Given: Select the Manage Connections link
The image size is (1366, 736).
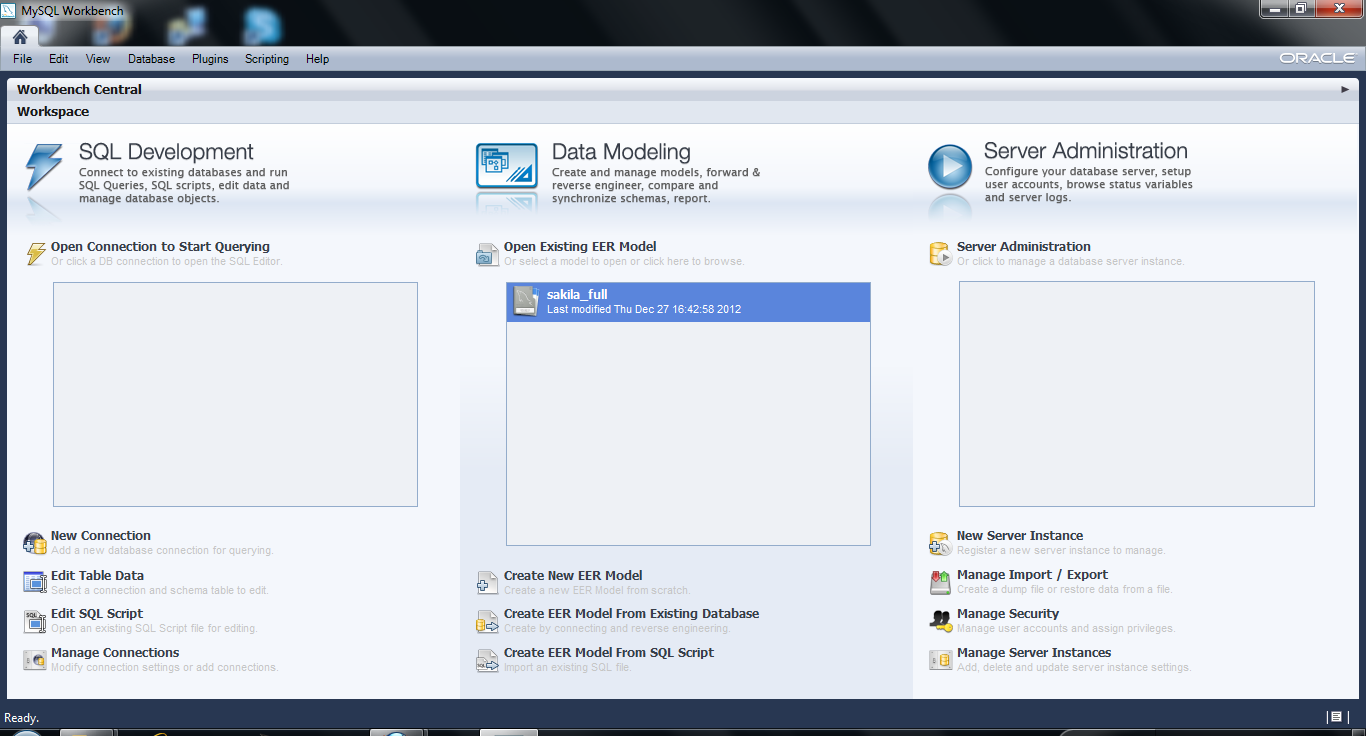Looking at the screenshot, I should [115, 653].
